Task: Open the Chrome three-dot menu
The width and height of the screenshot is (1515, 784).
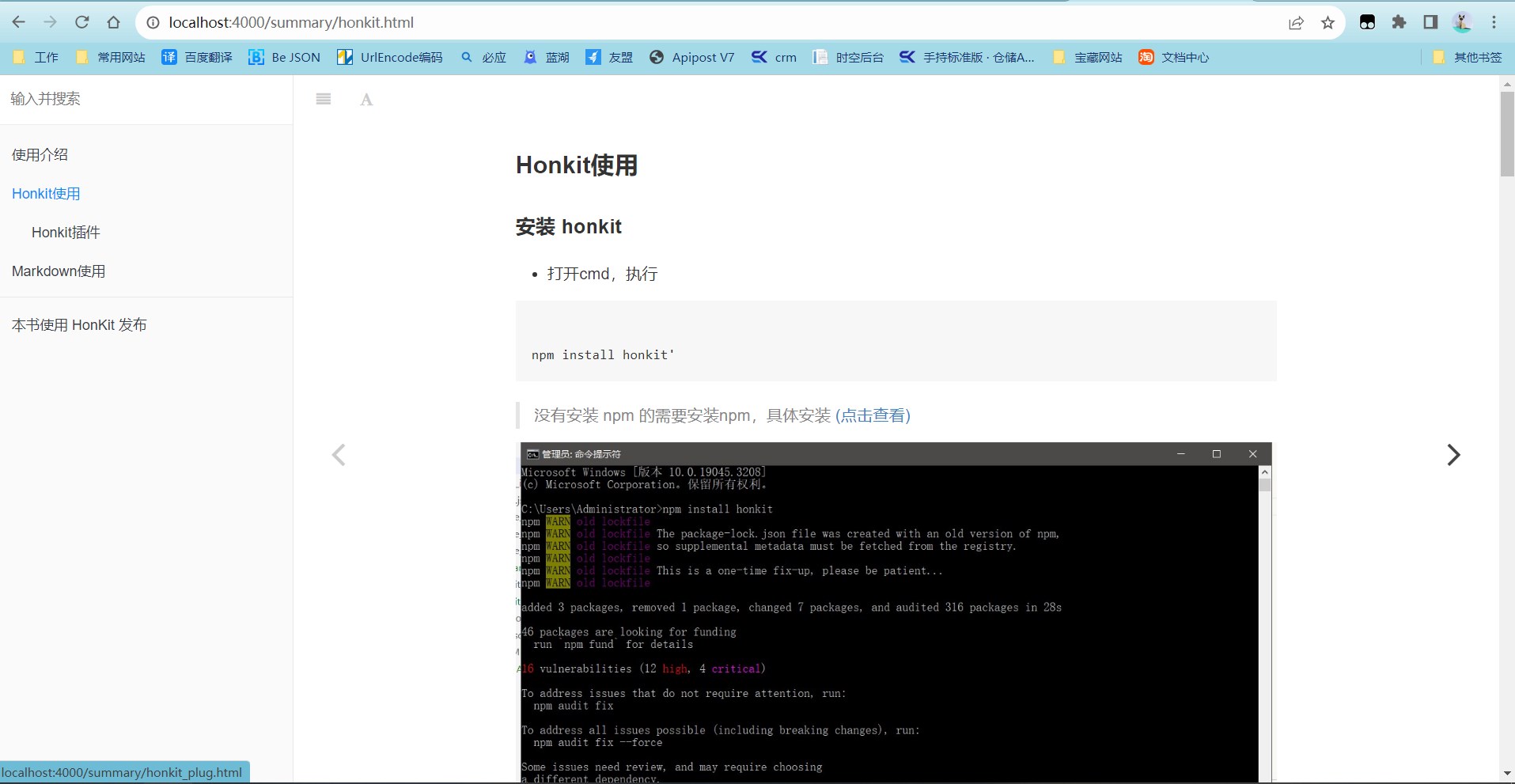Action: pyautogui.click(x=1494, y=22)
